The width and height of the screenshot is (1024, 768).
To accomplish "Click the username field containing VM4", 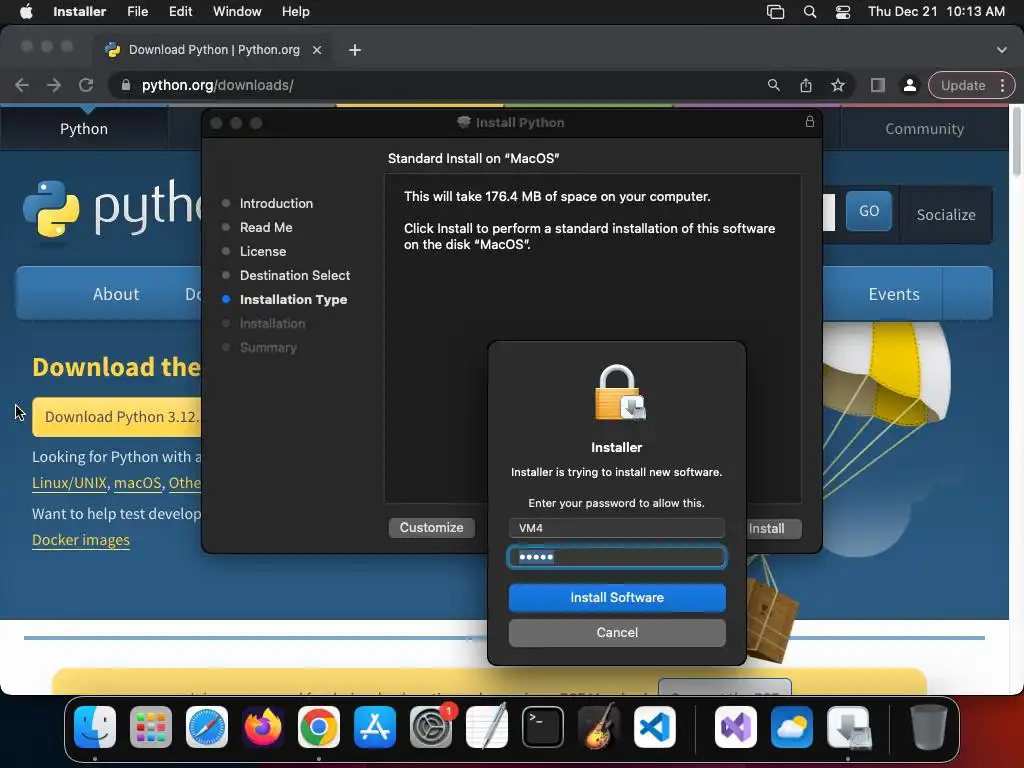I will 617,528.
